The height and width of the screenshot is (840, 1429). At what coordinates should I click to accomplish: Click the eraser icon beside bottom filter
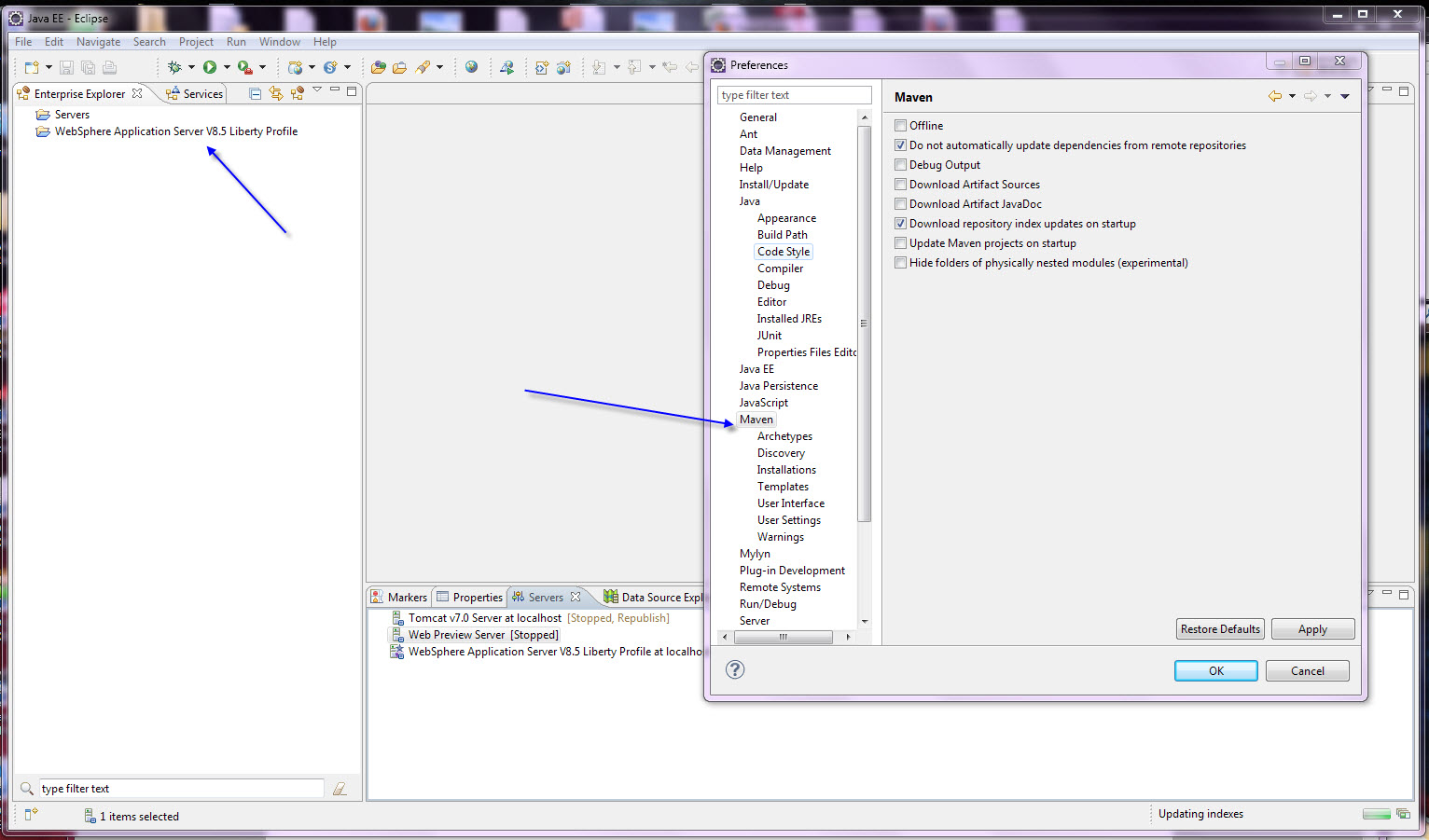tap(340, 789)
